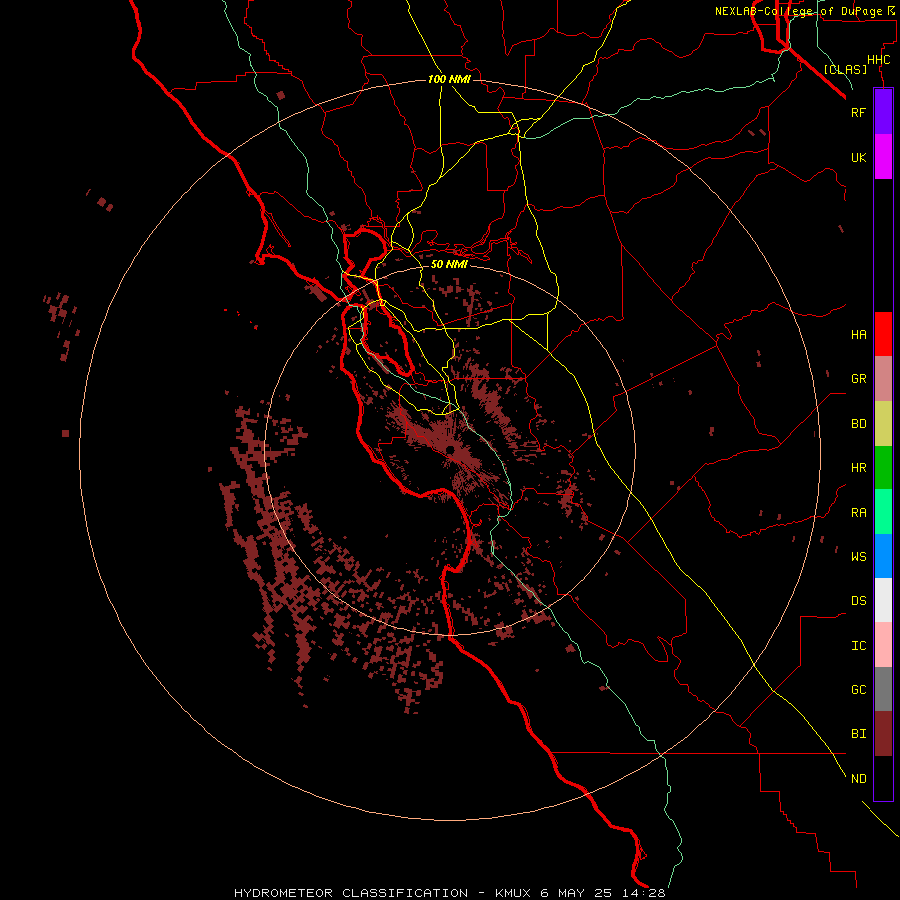Click the HR green legend swatch
Viewport: 900px width, 900px height.
point(883,468)
